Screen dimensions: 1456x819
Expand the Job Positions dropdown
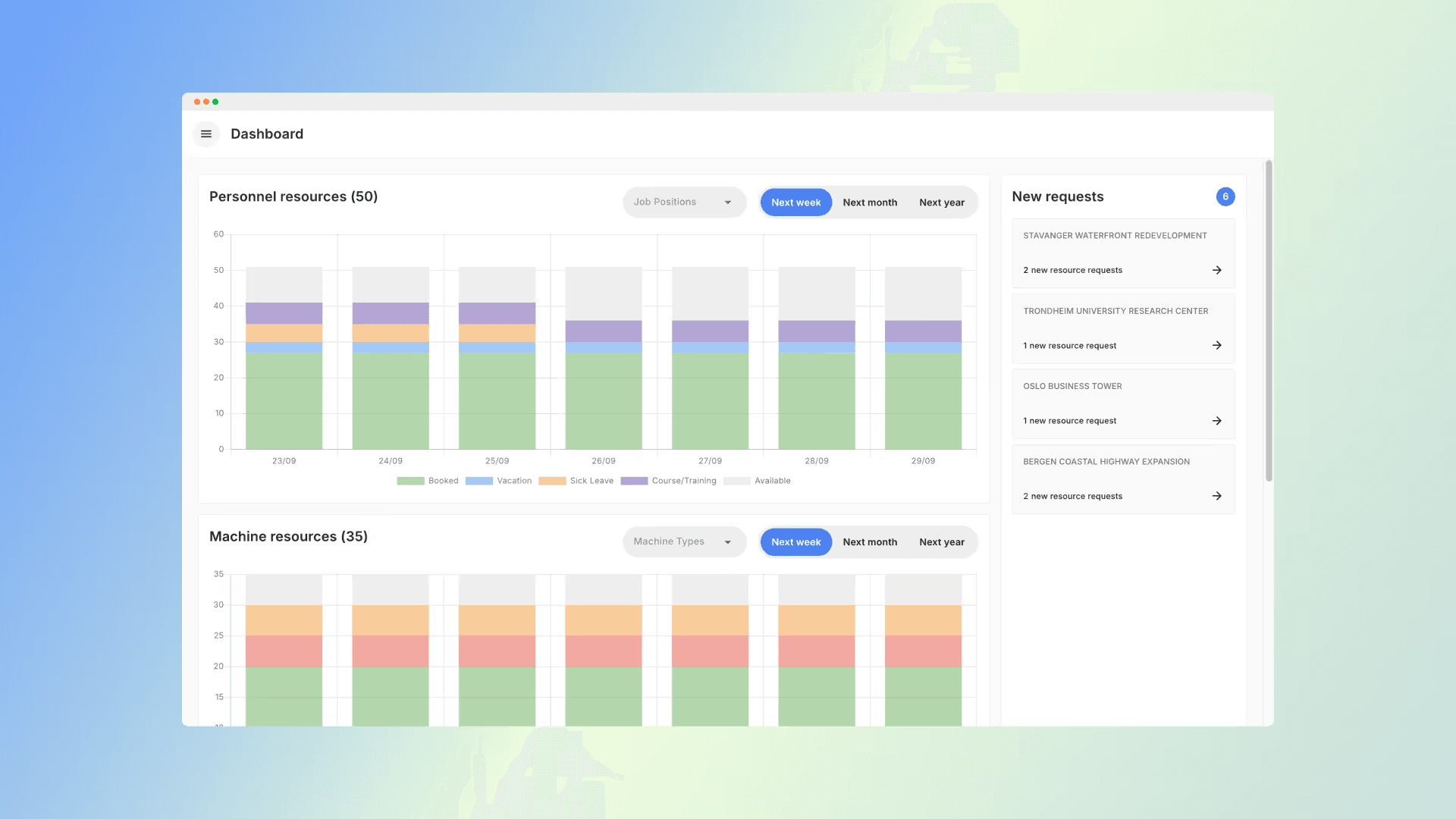[x=684, y=202]
